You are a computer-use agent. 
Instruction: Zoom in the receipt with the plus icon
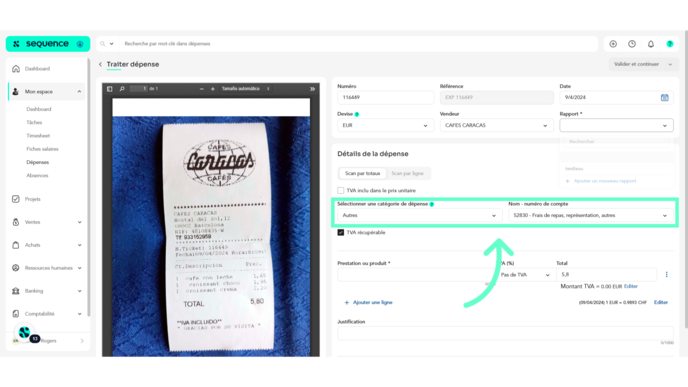(x=213, y=89)
